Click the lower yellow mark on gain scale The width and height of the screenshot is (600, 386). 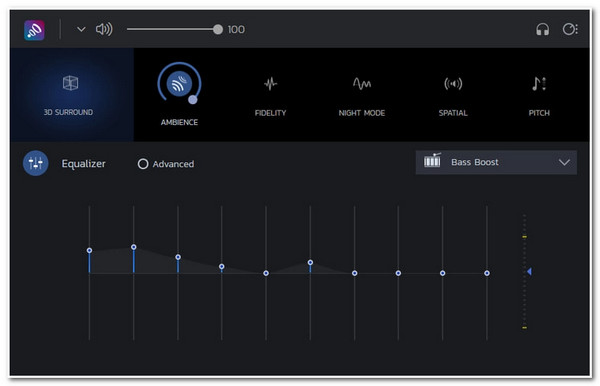pos(525,327)
